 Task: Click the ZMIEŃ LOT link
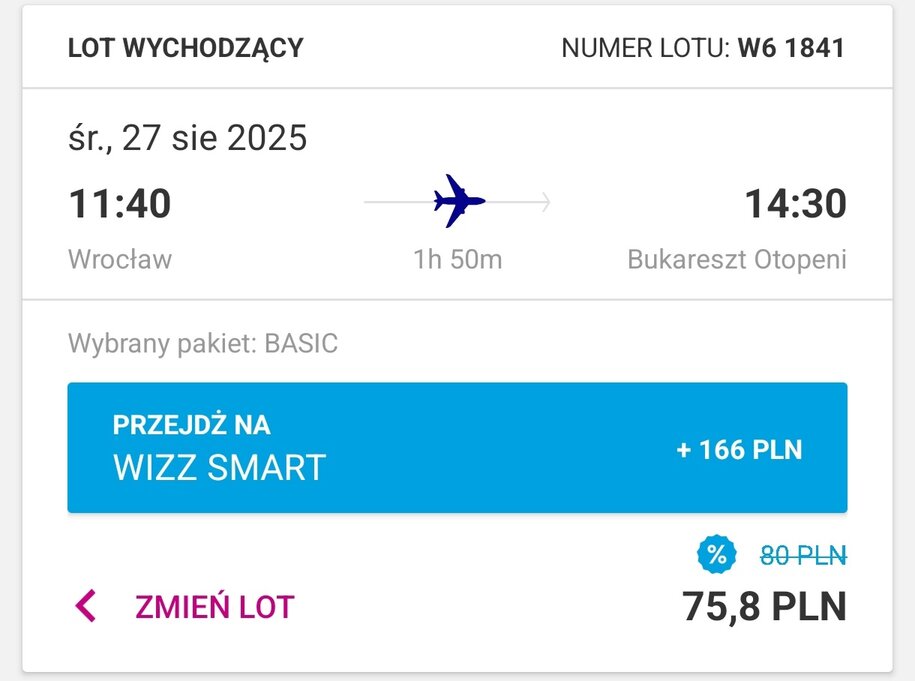(x=215, y=607)
